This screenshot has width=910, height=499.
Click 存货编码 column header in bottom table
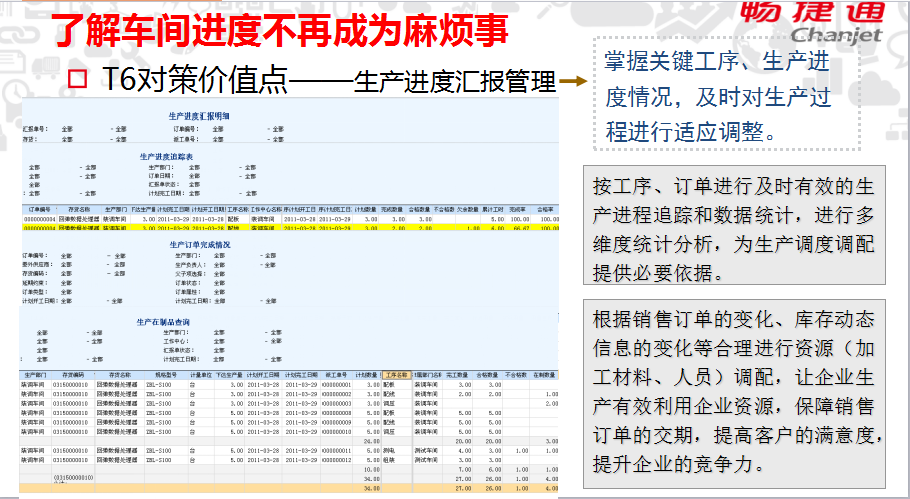(x=73, y=375)
